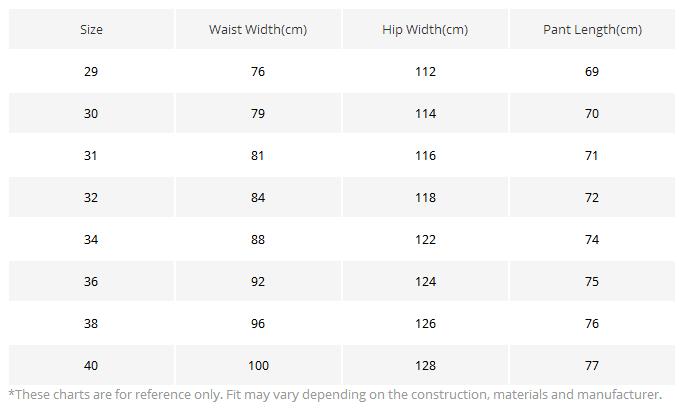Select the waist width value 84
The height and width of the screenshot is (408, 682).
coord(258,198)
